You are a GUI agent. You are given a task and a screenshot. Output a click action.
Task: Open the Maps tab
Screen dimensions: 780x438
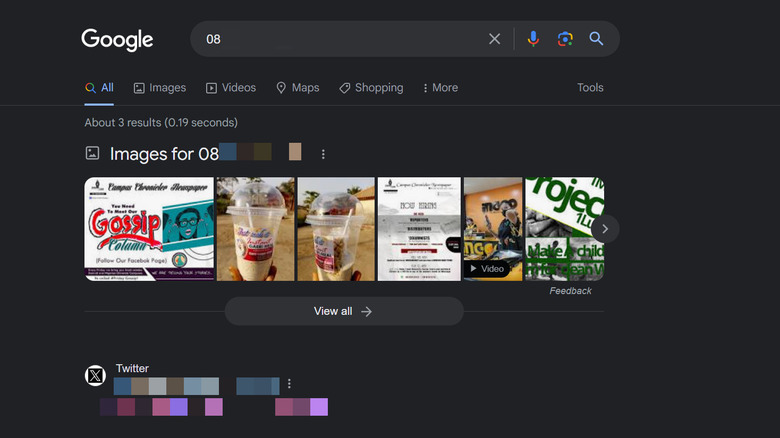[x=297, y=88]
